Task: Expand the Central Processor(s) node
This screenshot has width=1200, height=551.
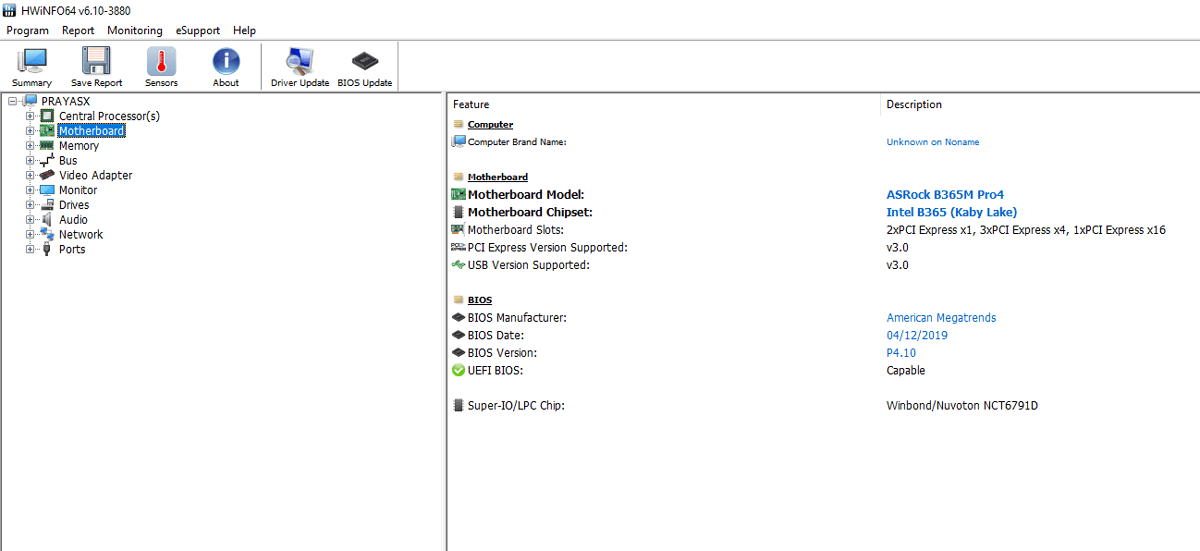Action: 30,116
